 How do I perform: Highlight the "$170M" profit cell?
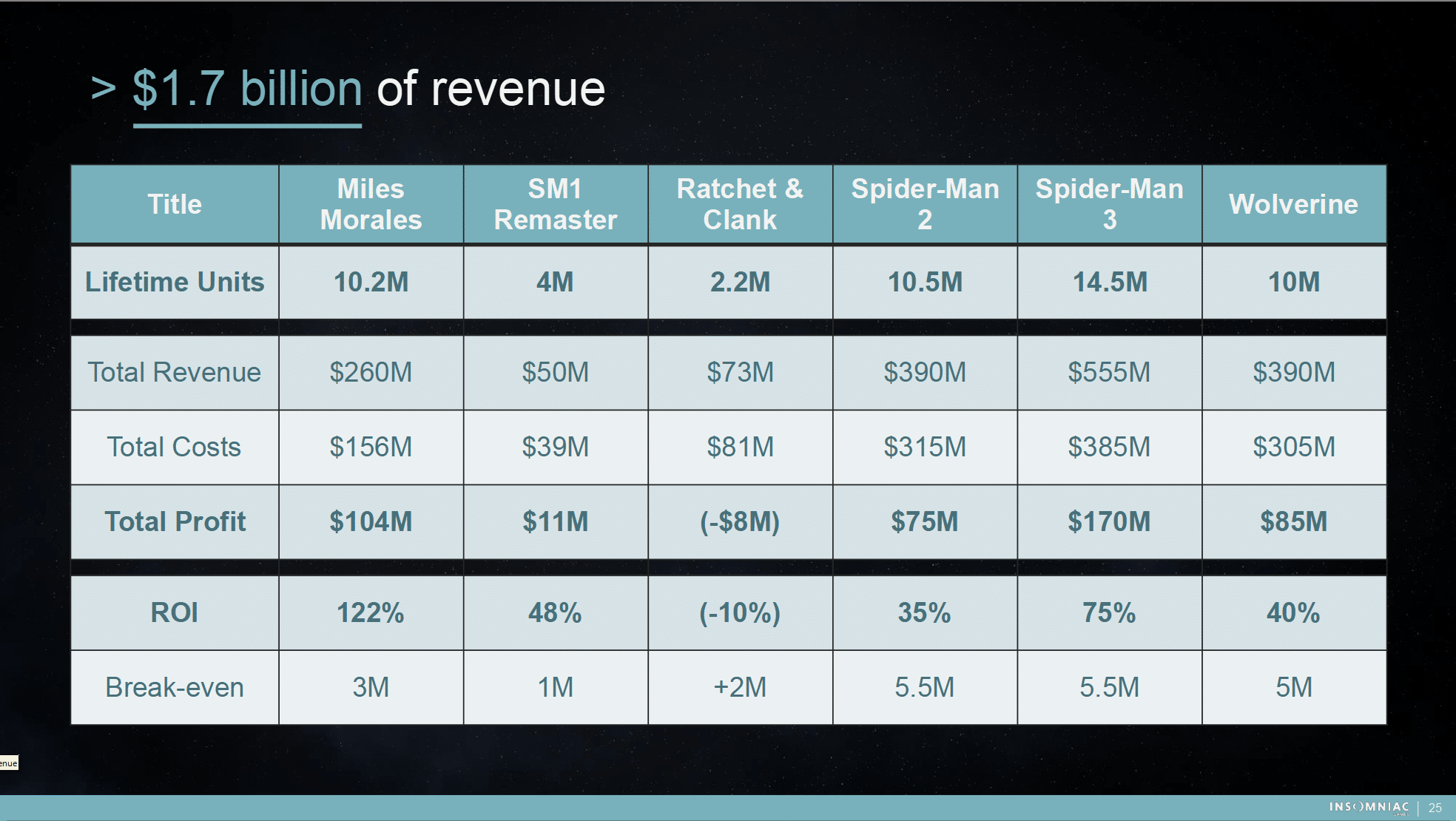pyautogui.click(x=1110, y=521)
